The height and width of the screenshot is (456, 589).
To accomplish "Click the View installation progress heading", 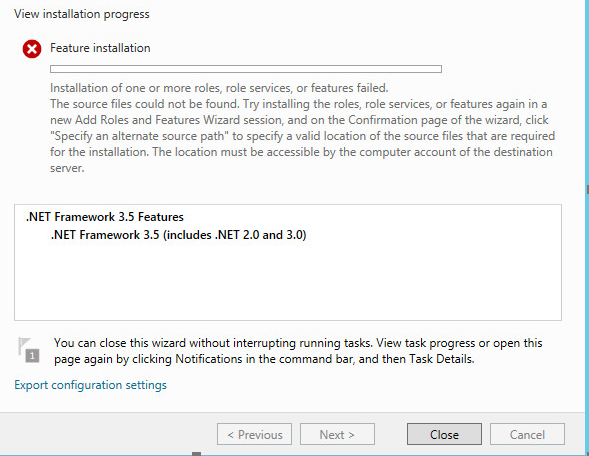I will tap(82, 14).
